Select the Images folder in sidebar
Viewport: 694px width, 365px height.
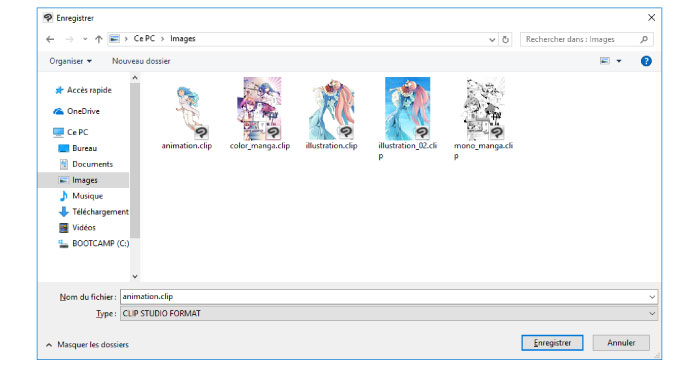point(84,180)
